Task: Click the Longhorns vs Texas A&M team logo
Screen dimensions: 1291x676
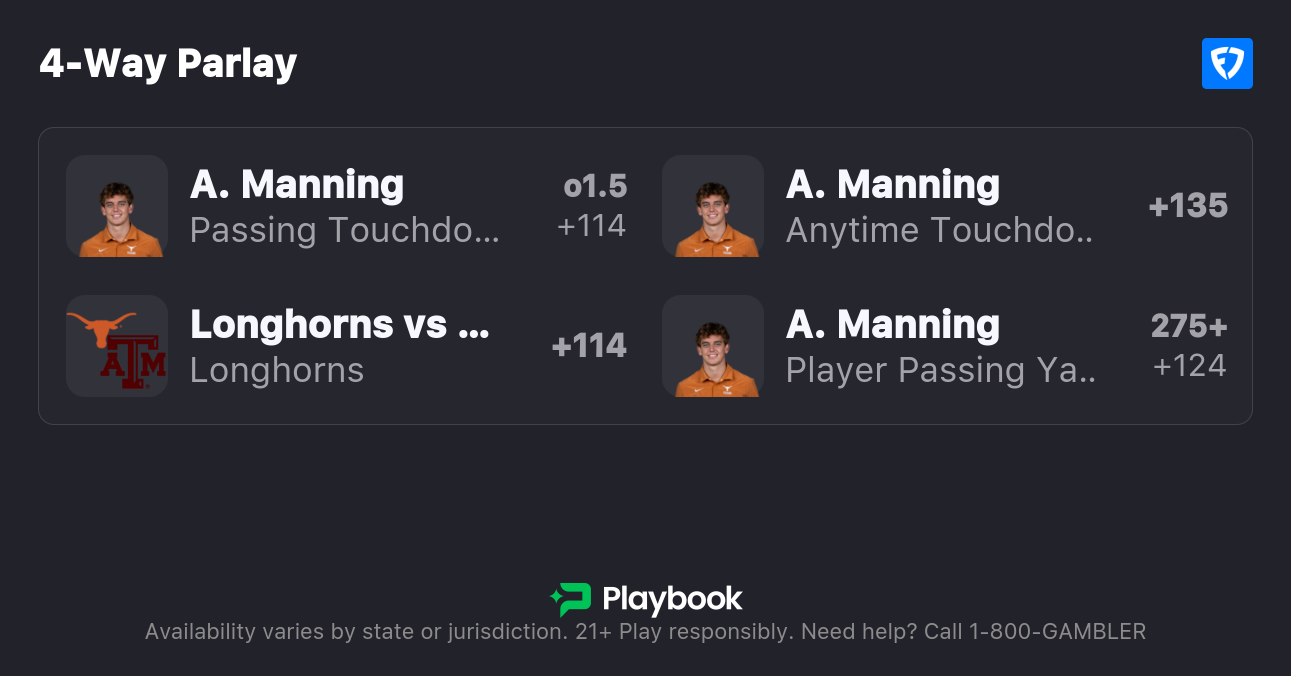Action: [x=116, y=346]
